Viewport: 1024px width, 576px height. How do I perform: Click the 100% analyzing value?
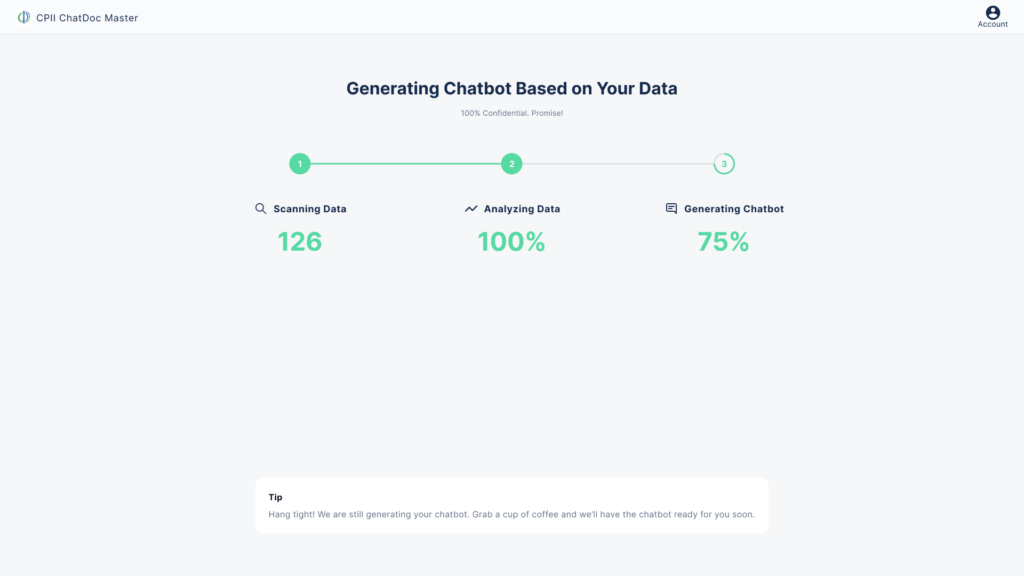click(511, 242)
